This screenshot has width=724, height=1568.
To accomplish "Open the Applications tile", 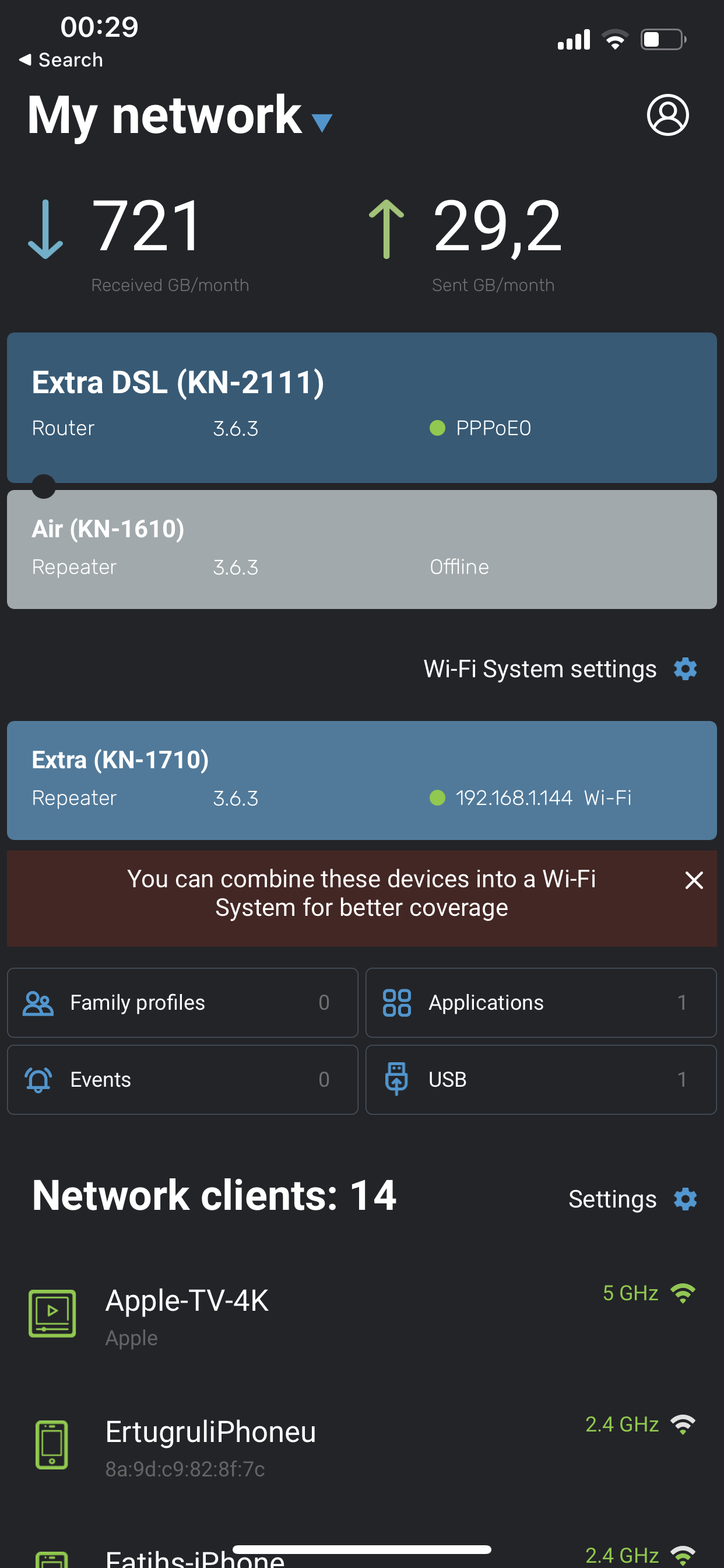I will pos(541,1003).
